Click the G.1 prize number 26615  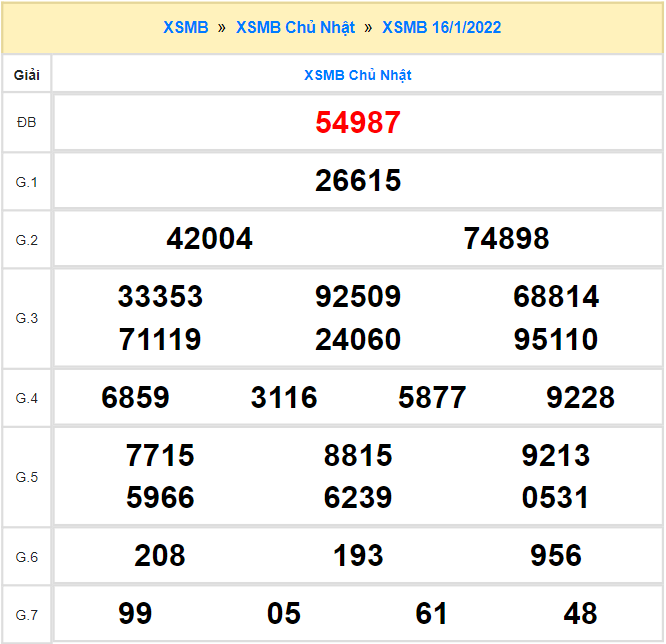[x=357, y=181]
